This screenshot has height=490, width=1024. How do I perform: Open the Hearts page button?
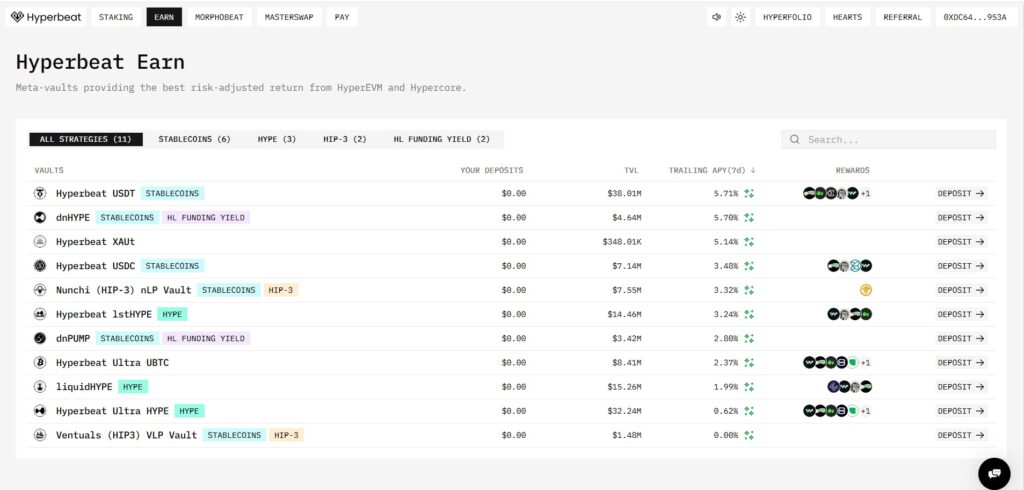(847, 17)
